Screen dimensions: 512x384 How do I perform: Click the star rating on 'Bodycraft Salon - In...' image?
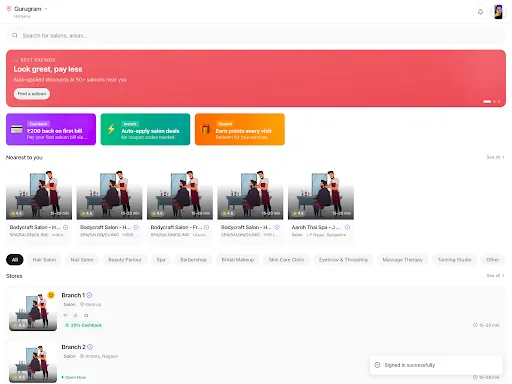[x=17, y=213]
